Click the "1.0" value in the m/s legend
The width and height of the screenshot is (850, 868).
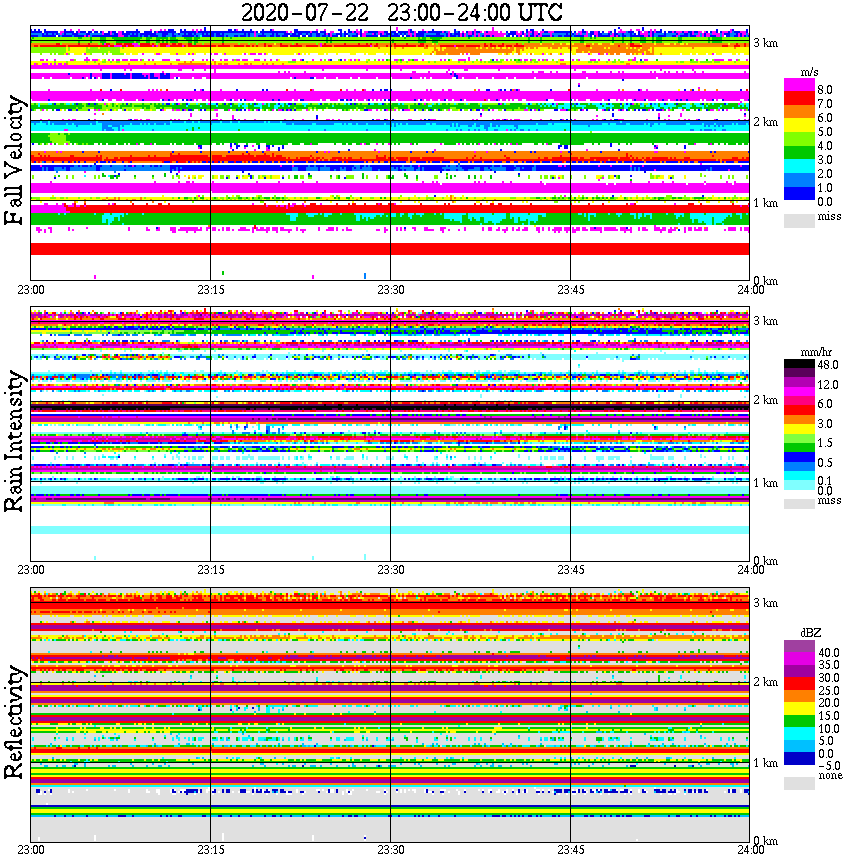[825, 188]
